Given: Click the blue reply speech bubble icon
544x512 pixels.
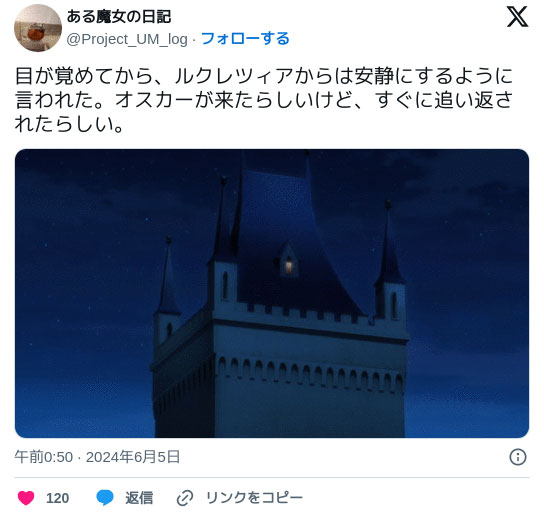Looking at the screenshot, I should pos(105,498).
